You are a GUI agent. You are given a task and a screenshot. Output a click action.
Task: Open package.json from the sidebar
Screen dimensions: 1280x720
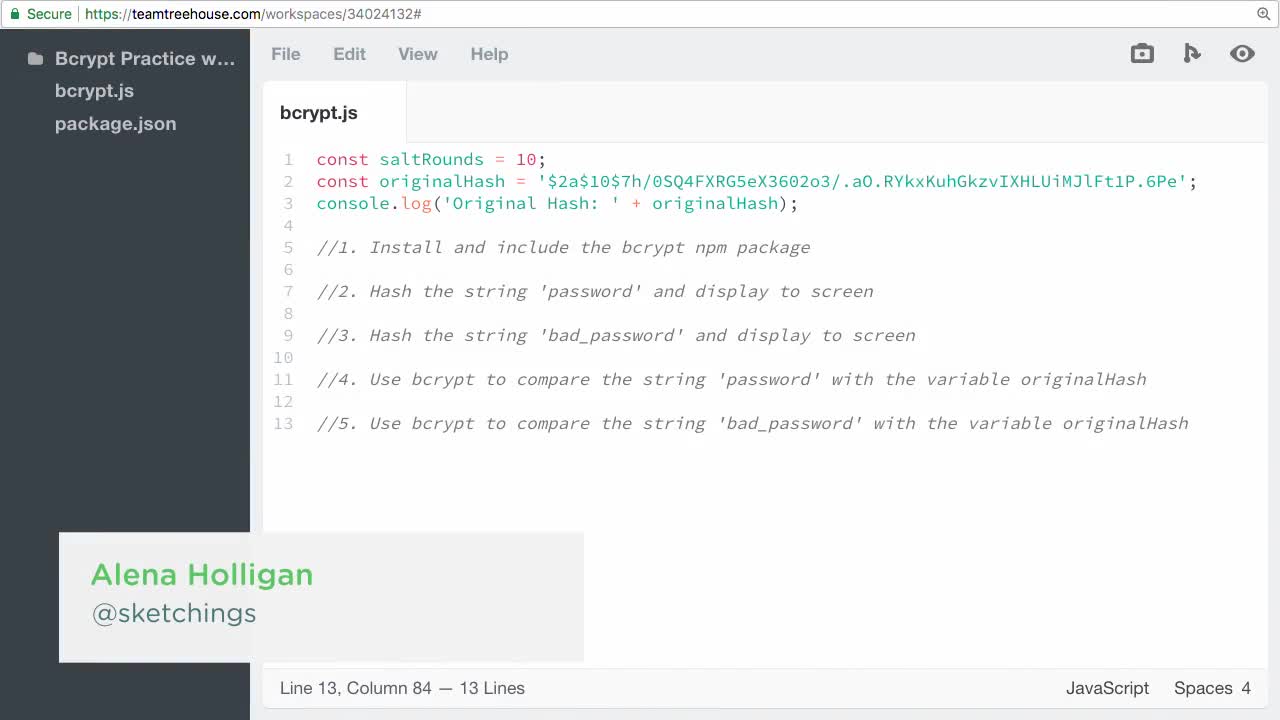click(116, 123)
